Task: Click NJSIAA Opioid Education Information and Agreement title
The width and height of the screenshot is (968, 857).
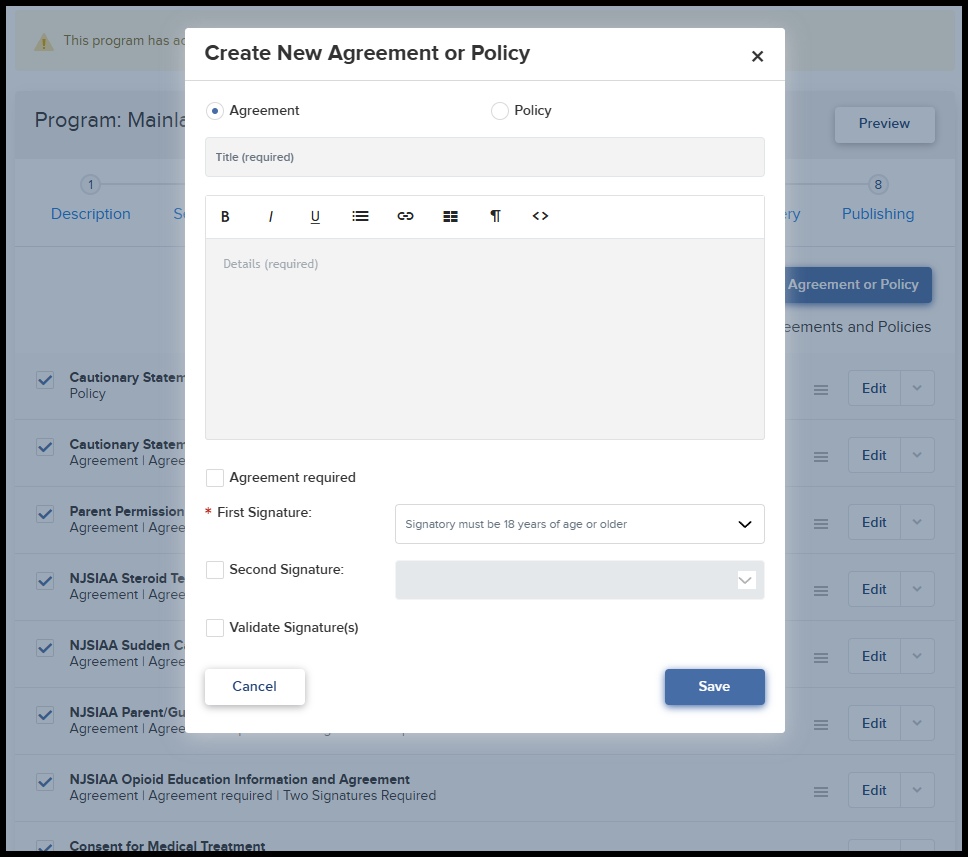Action: [x=240, y=780]
